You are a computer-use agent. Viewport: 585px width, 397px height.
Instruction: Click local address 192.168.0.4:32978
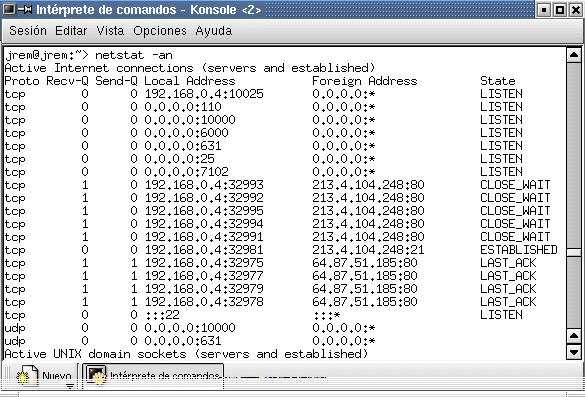[x=204, y=302]
